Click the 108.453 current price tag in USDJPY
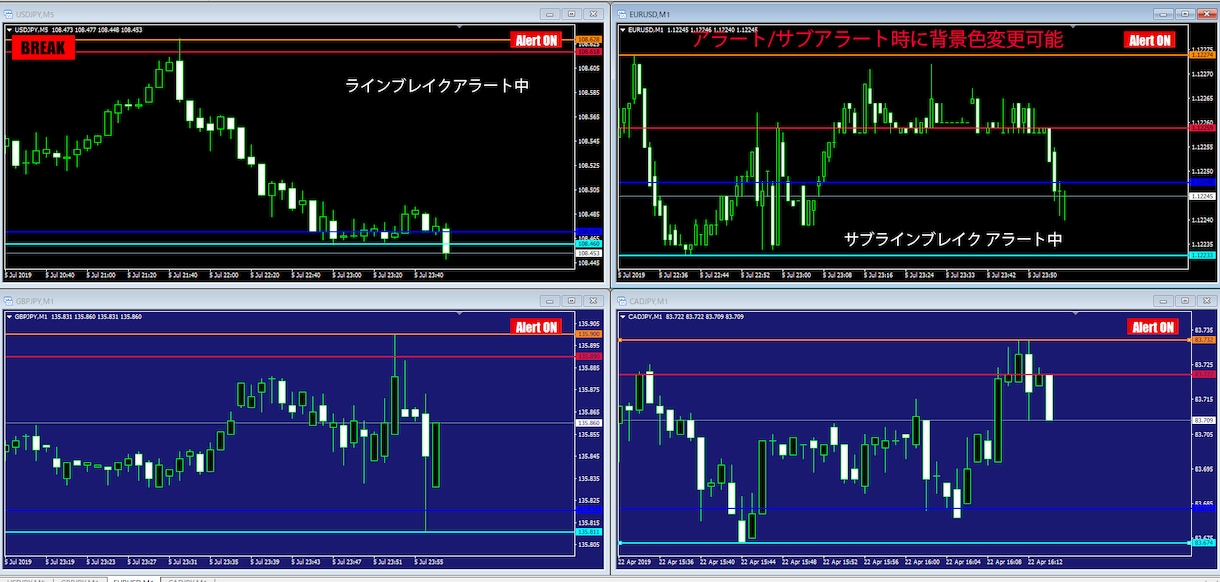The width and height of the screenshot is (1220, 582). 588,253
